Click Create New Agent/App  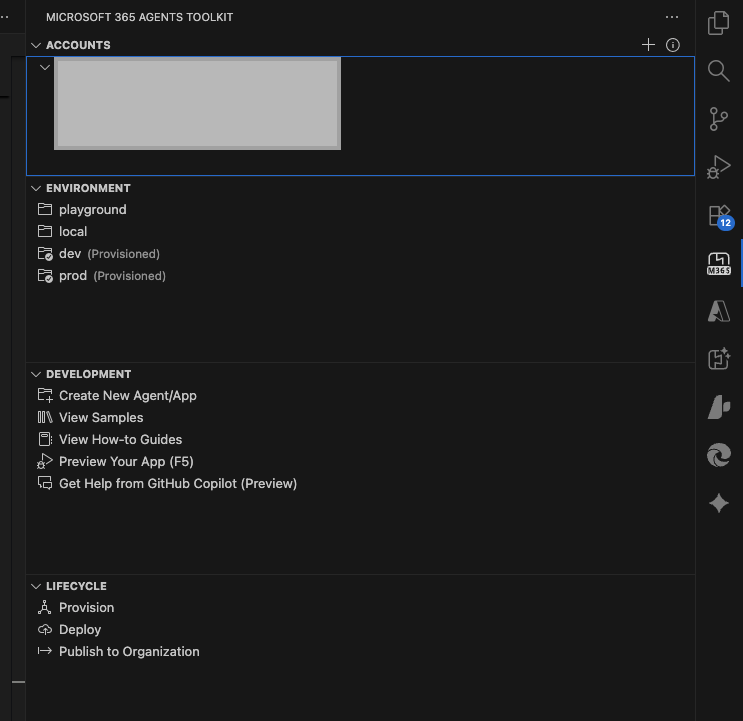(127, 396)
